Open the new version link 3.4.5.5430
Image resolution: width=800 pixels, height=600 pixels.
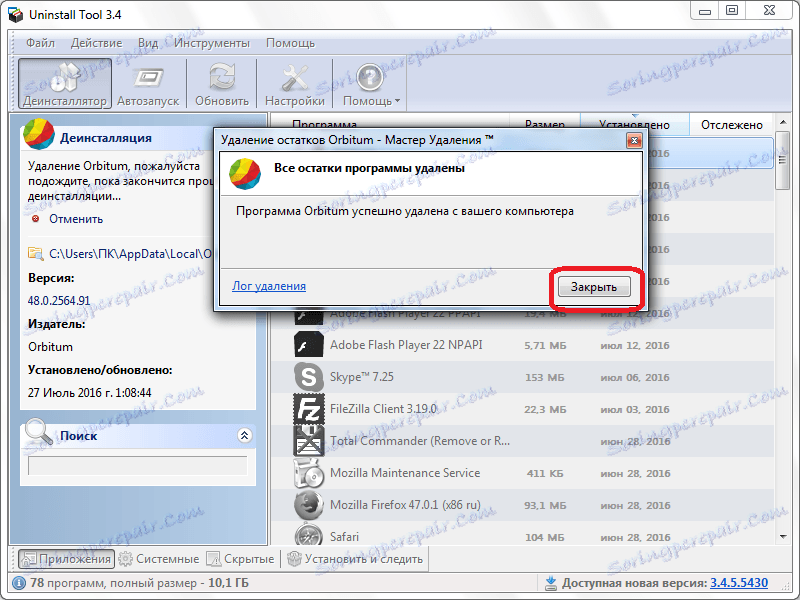(739, 583)
